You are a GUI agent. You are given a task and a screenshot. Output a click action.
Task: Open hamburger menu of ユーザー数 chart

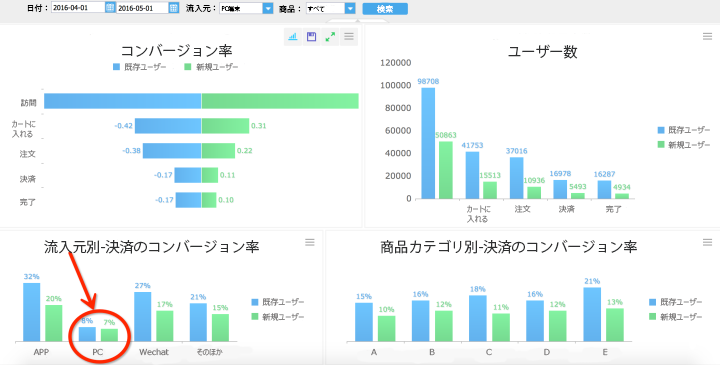tap(707, 36)
